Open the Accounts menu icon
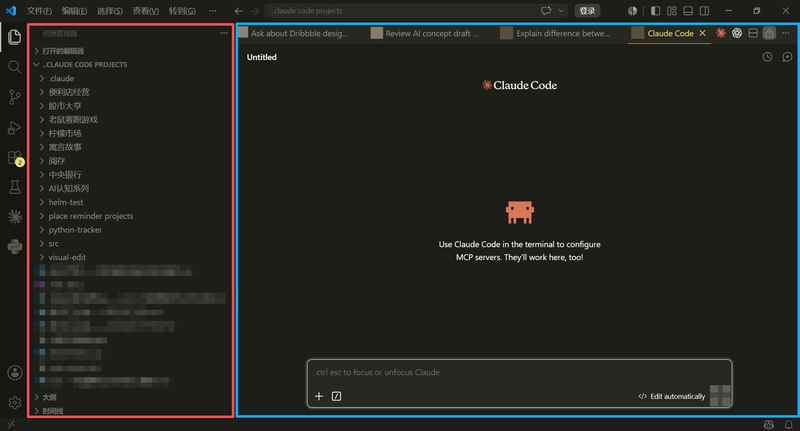 pyautogui.click(x=15, y=373)
